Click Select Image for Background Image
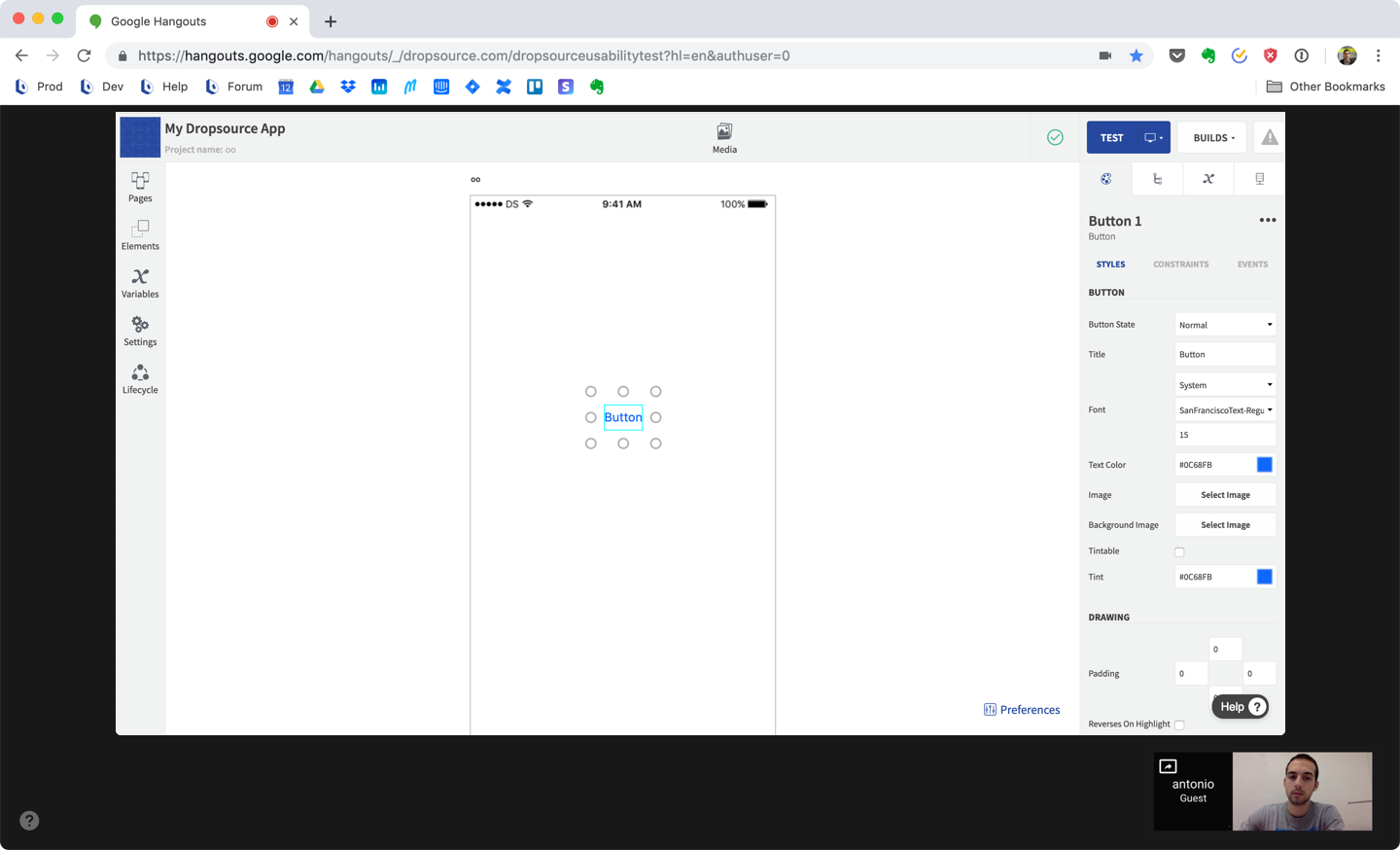This screenshot has height=850, width=1400. click(x=1225, y=525)
